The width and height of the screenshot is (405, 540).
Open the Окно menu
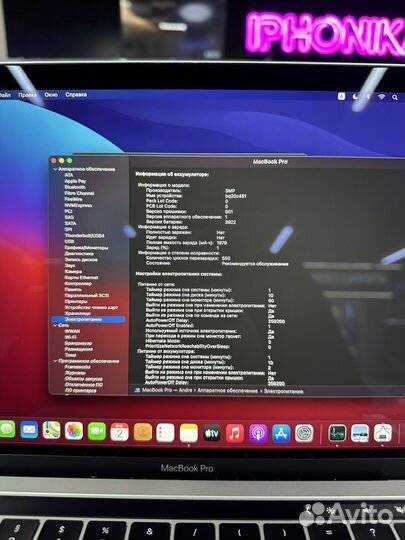[x=51, y=95]
